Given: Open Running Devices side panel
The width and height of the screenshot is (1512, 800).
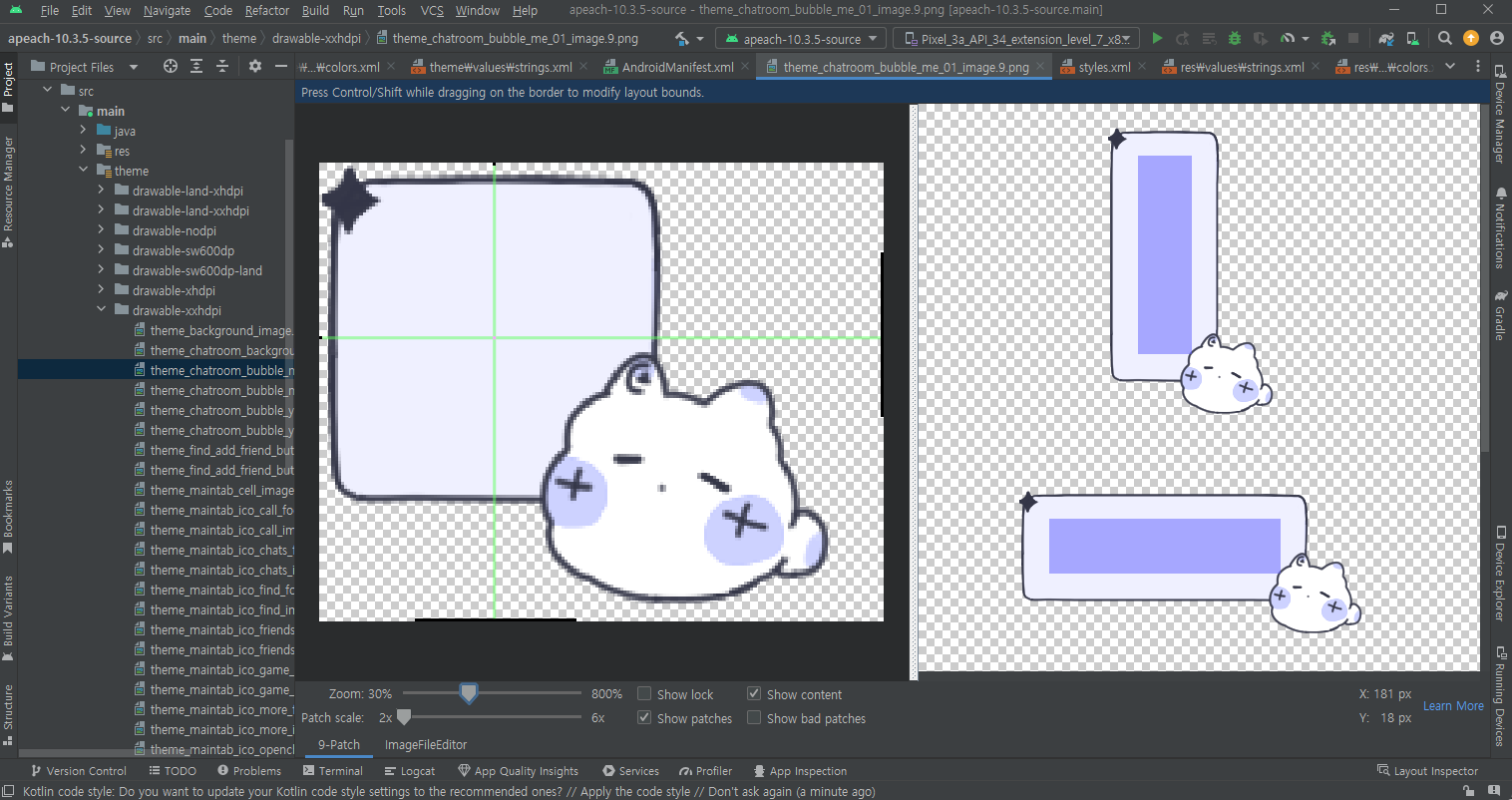Looking at the screenshot, I should [x=1499, y=696].
